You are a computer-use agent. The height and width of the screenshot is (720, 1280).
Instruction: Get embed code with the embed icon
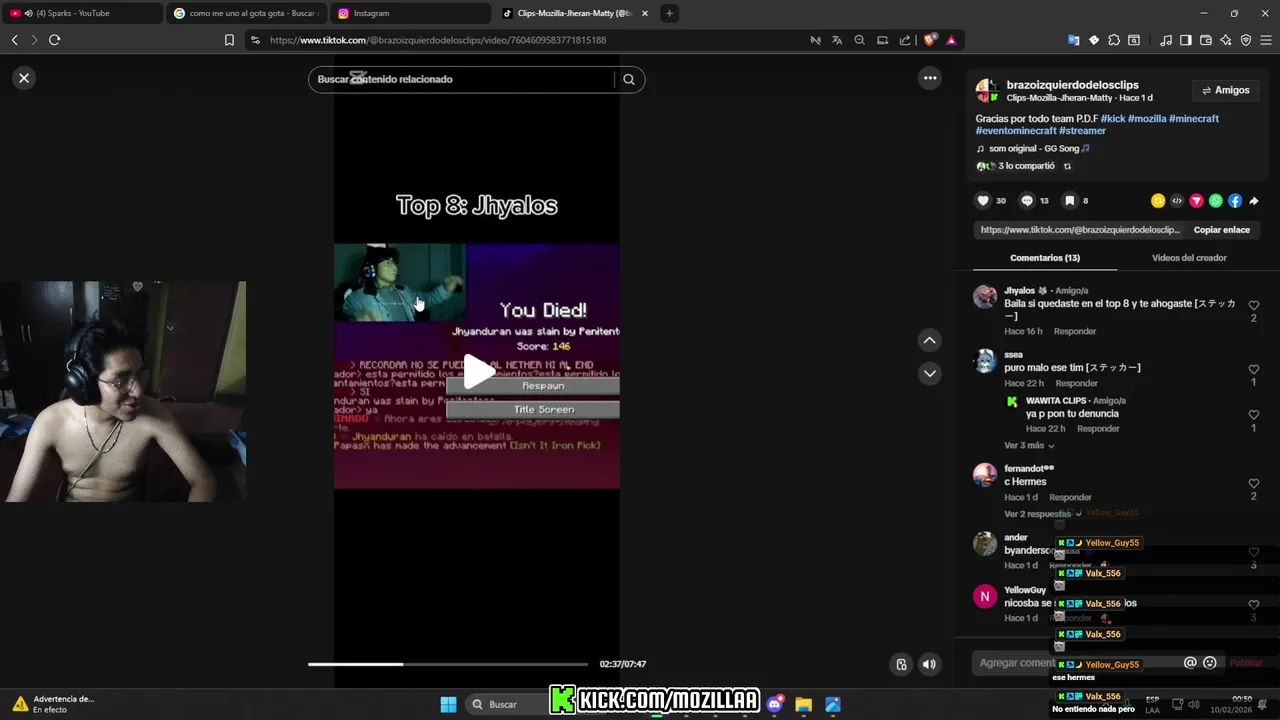tap(1177, 201)
